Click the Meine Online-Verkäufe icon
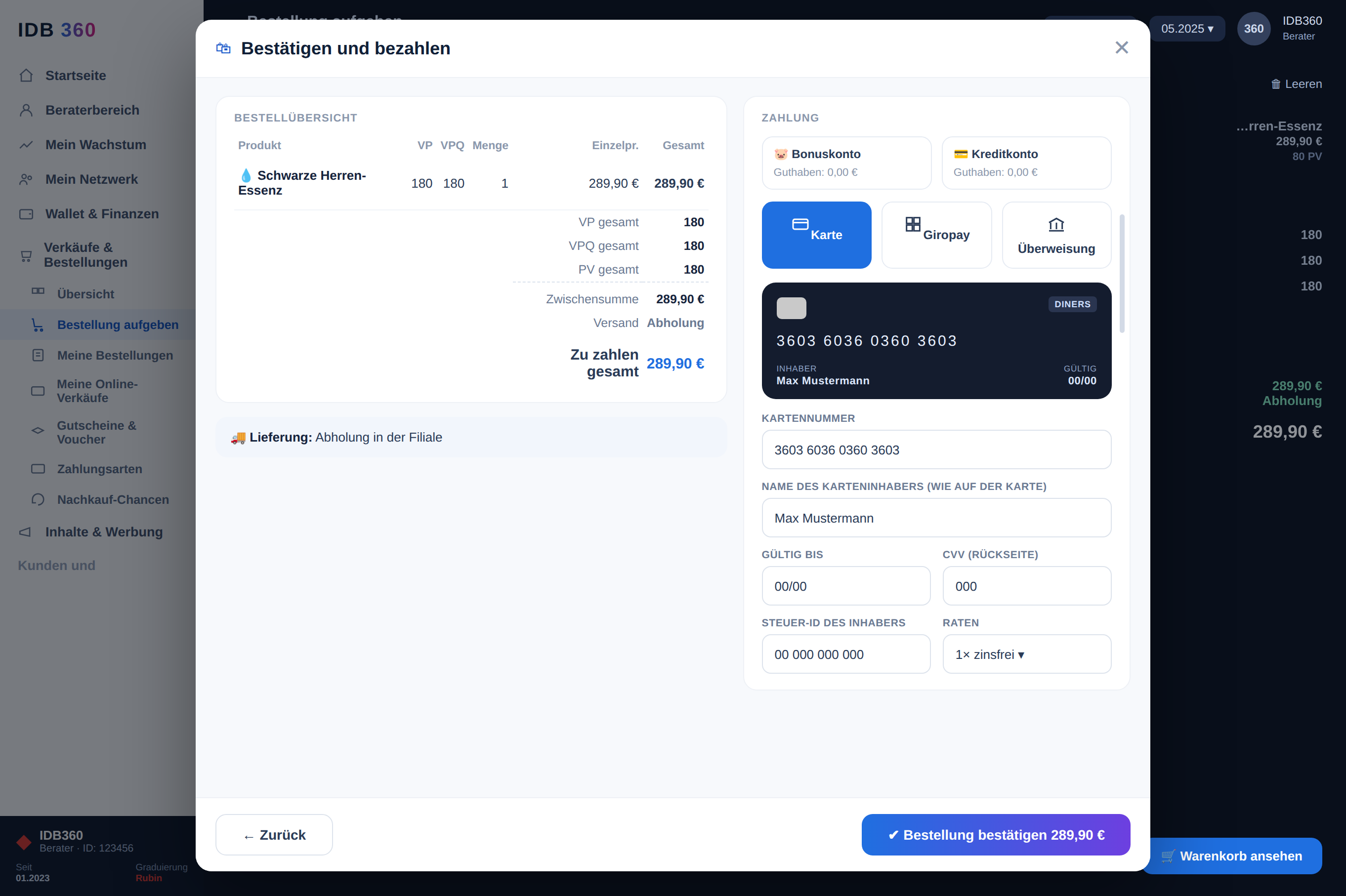Screen dimensions: 1346x896 [x=38, y=391]
